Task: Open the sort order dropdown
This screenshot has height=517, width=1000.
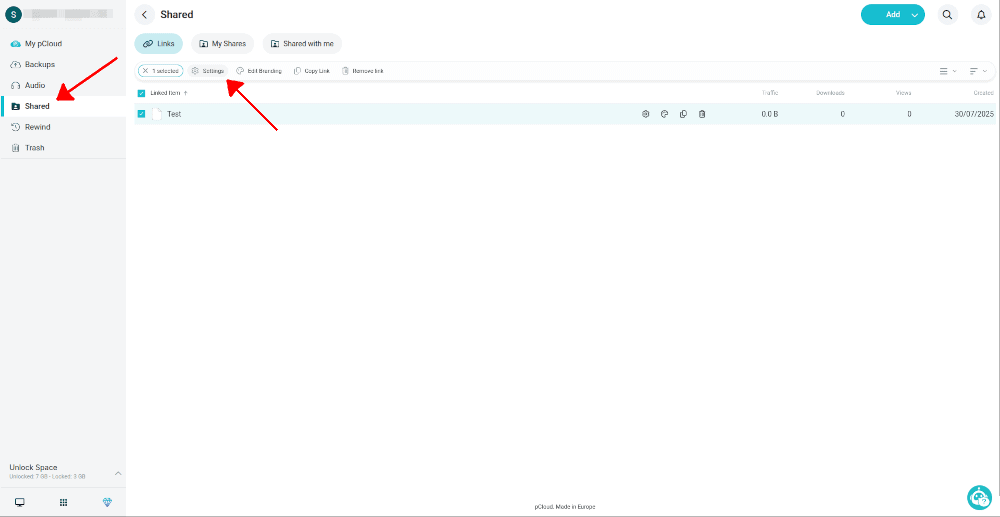Action: (x=978, y=71)
